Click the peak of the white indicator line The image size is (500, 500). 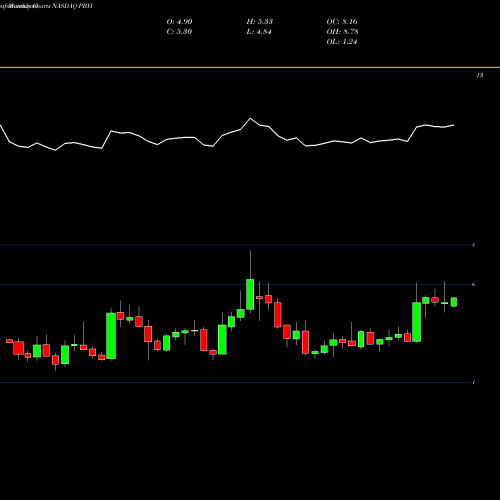pyautogui.click(x=250, y=118)
